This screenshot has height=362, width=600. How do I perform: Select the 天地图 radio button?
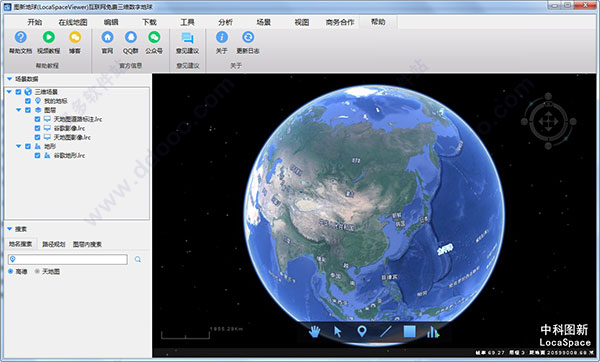click(37, 271)
